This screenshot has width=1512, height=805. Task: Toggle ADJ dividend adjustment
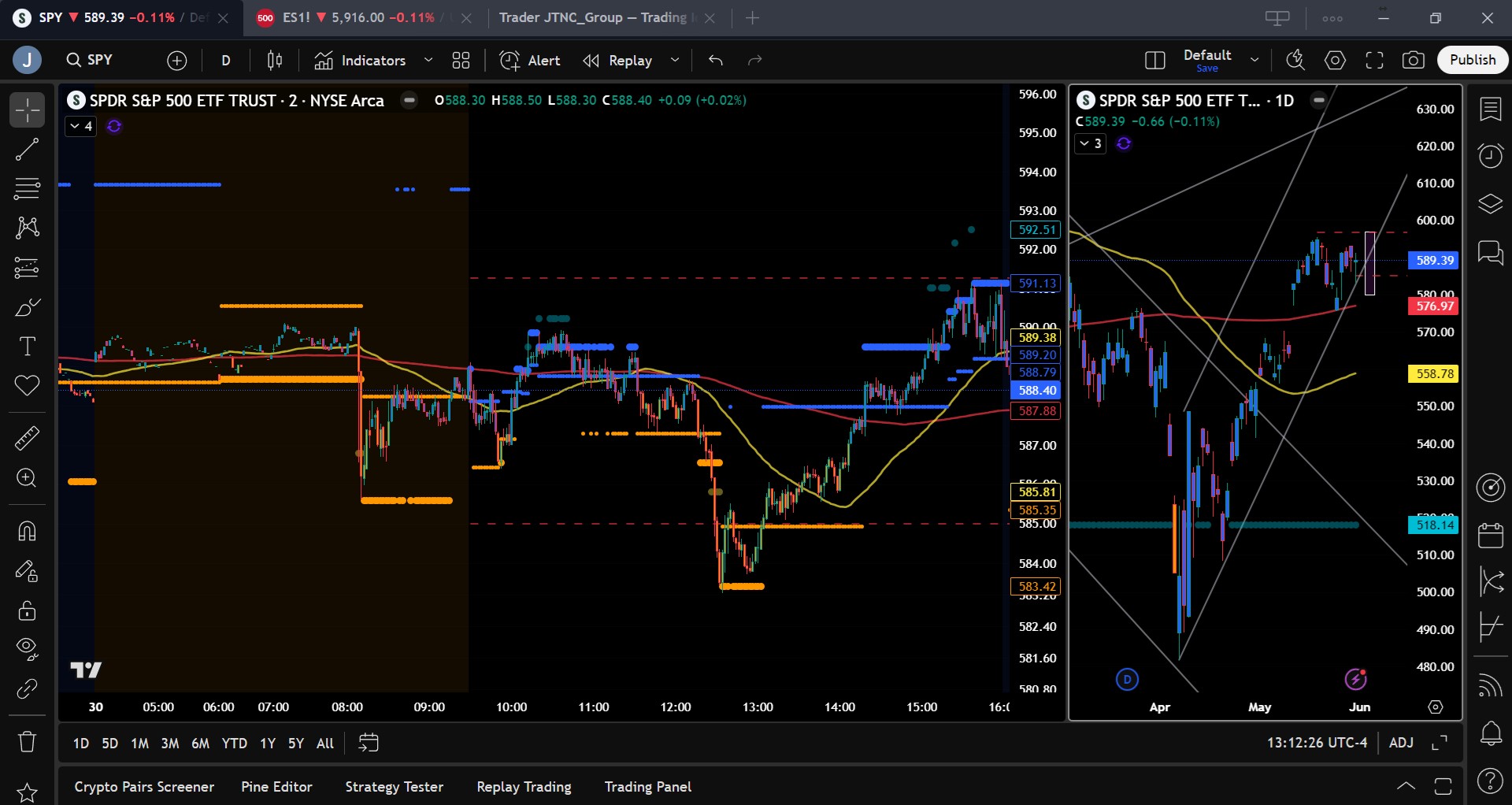click(1401, 743)
